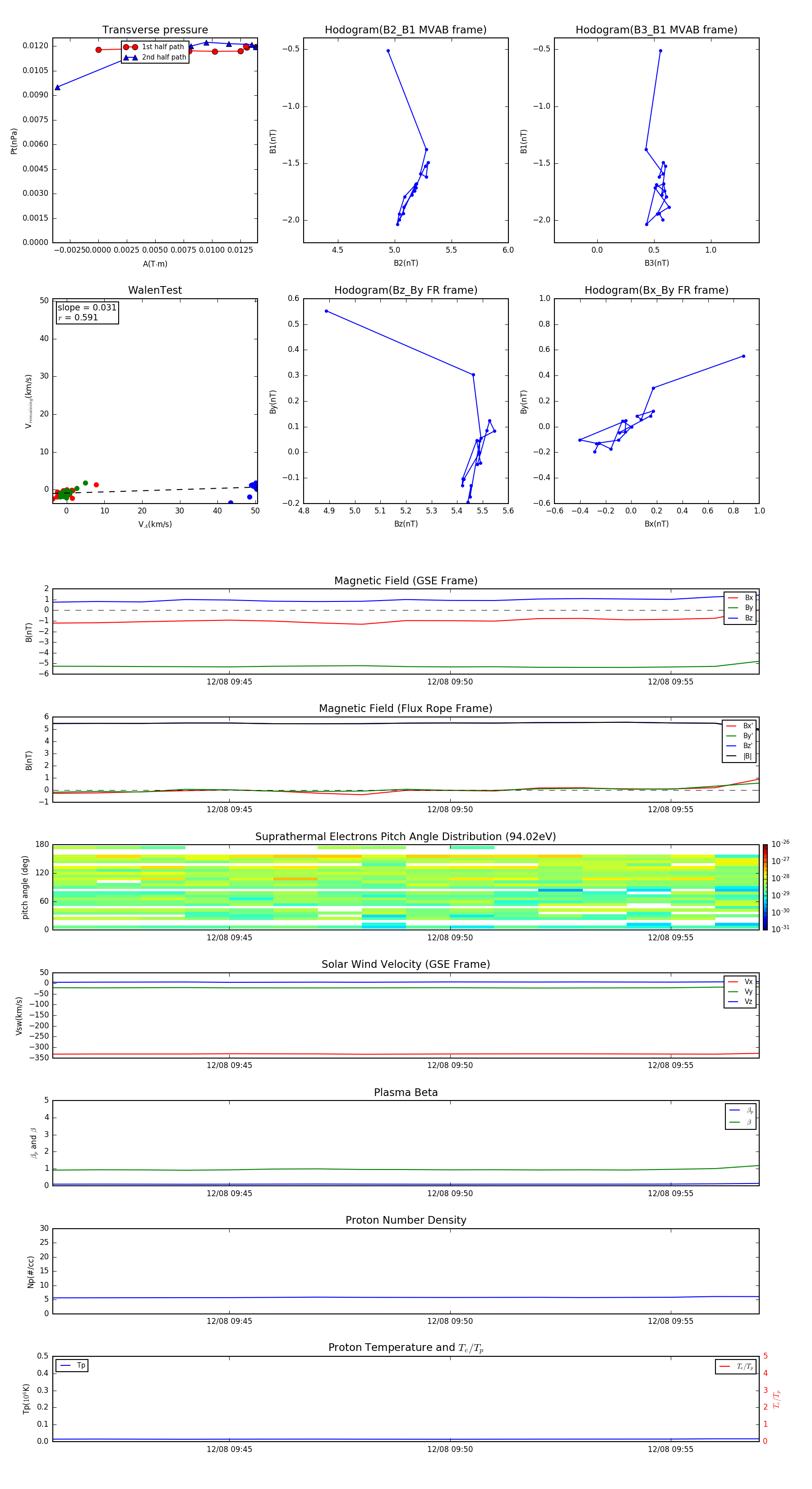Click the "B2(nT)" x-axis label
Screen dimensions: 812x1489
tap(406, 263)
